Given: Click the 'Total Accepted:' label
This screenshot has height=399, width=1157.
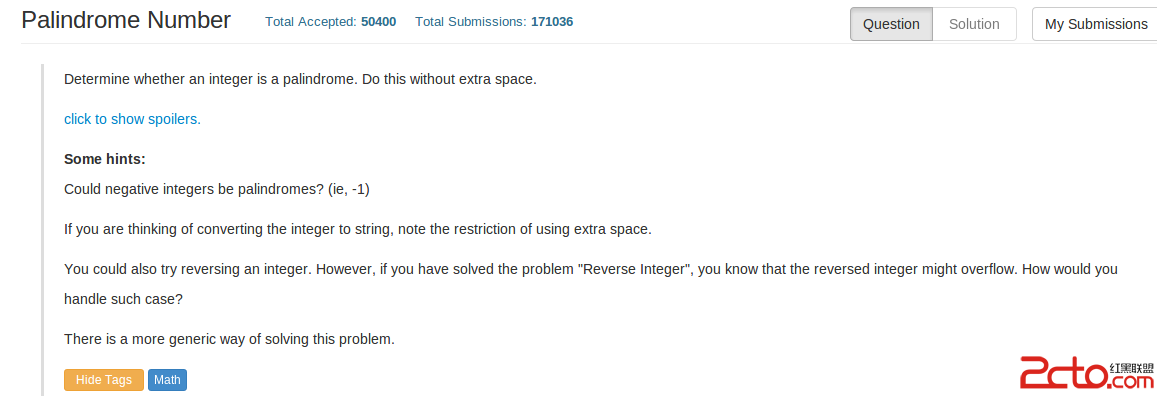Looking at the screenshot, I should click(311, 22).
